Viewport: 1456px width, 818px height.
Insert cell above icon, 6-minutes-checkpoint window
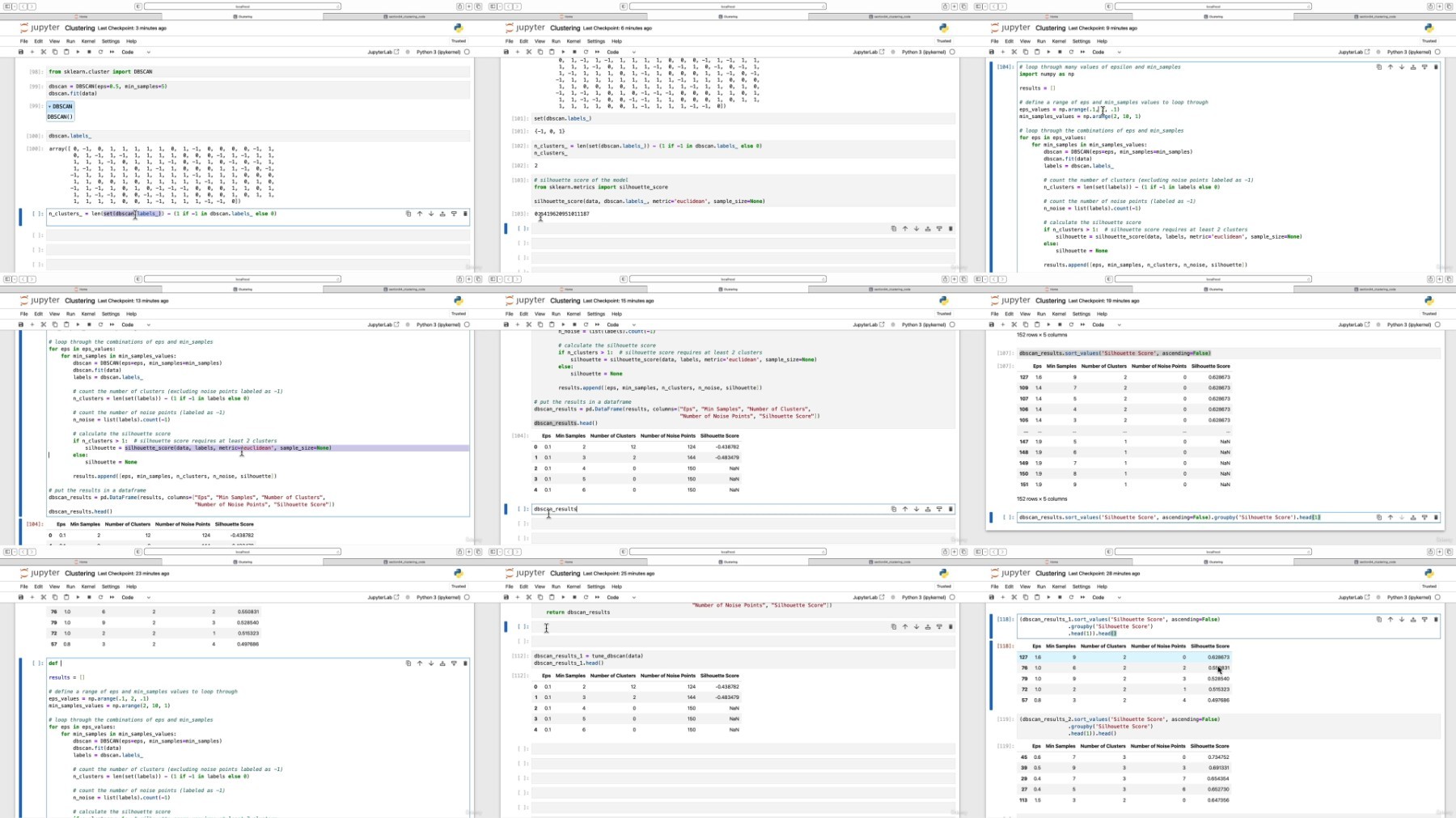tap(928, 228)
